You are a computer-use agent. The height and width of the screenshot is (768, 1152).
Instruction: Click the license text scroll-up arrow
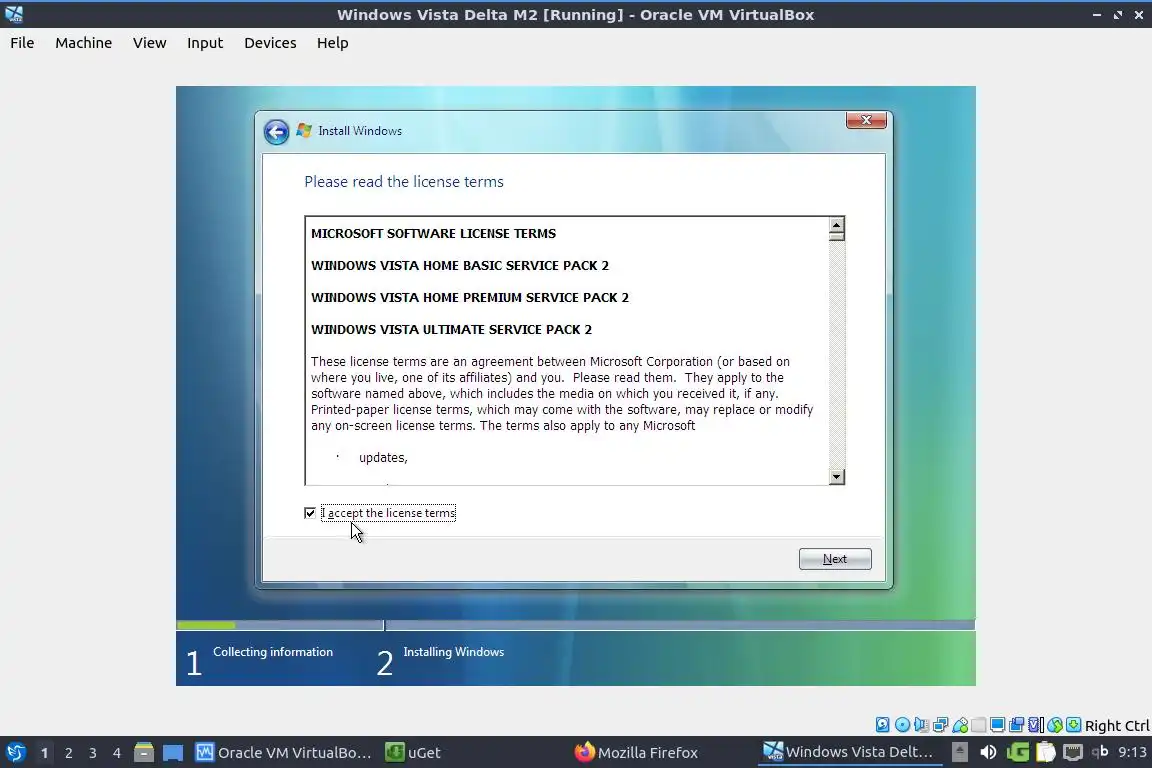[x=836, y=226]
